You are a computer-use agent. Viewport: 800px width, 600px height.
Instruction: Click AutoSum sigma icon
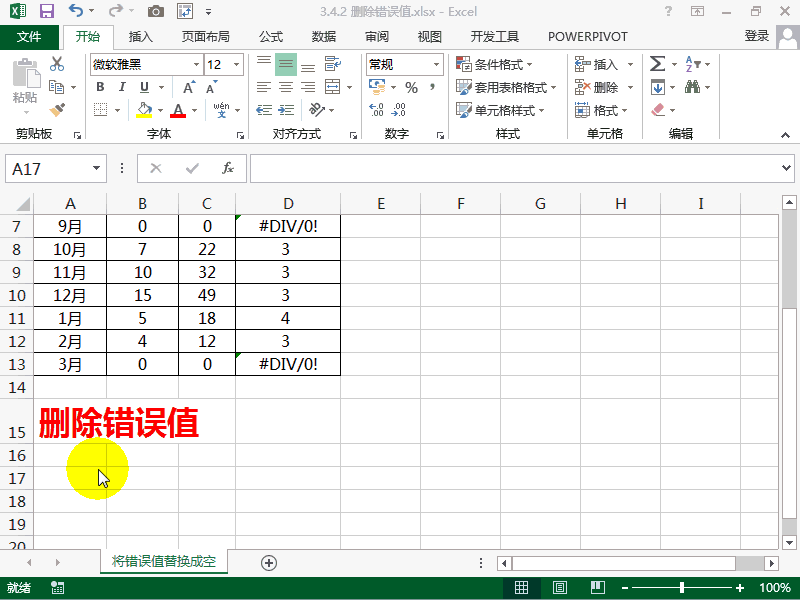point(657,64)
